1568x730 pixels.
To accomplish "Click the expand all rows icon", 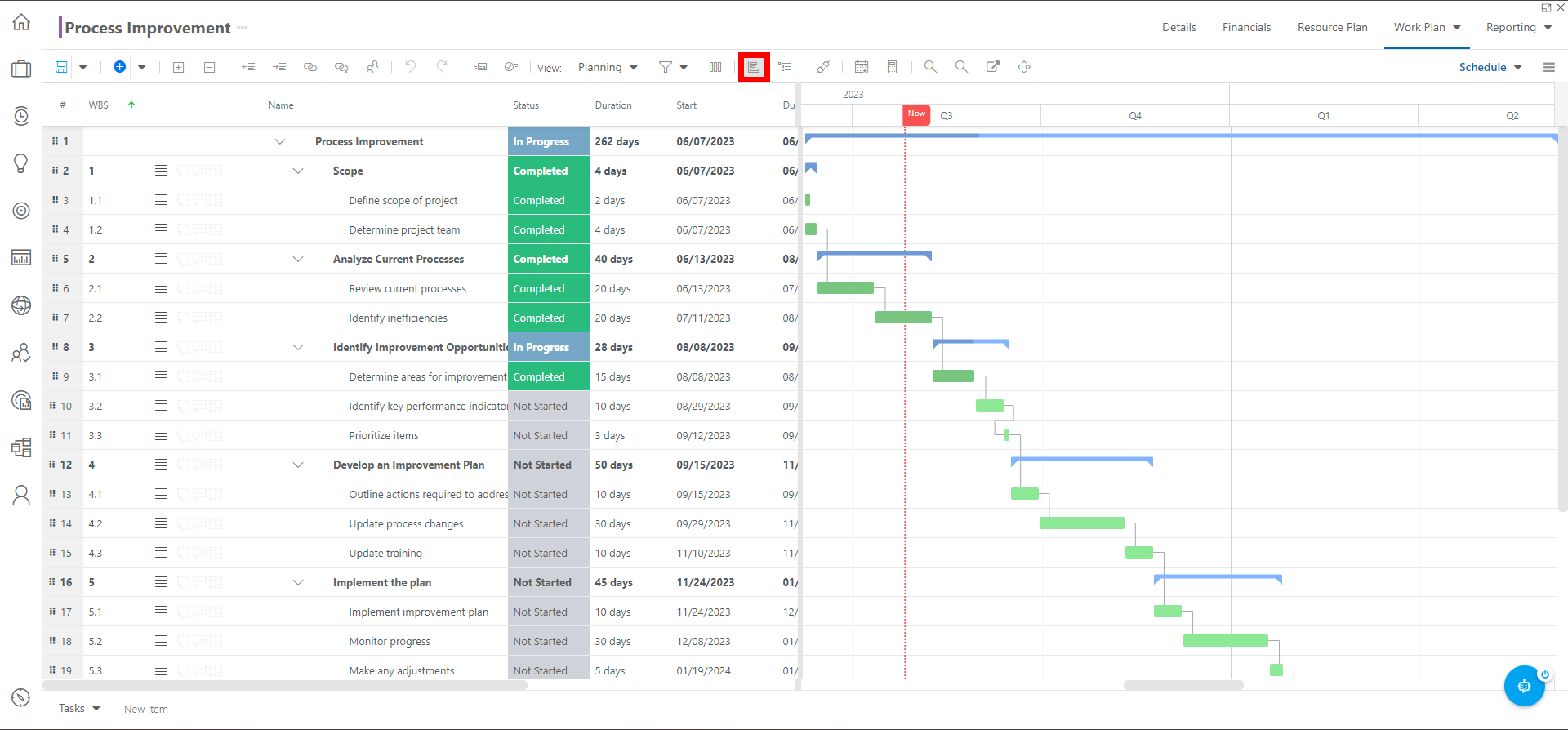I will click(179, 67).
